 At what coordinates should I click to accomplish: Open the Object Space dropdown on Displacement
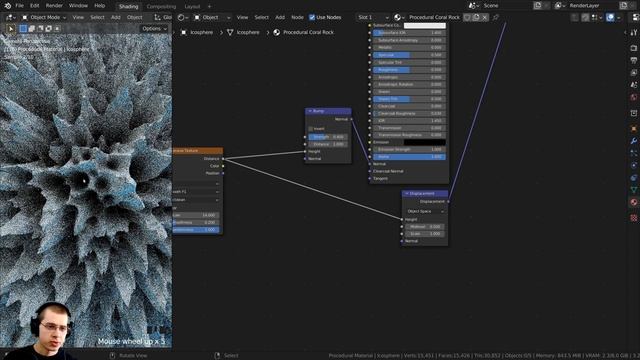(425, 211)
